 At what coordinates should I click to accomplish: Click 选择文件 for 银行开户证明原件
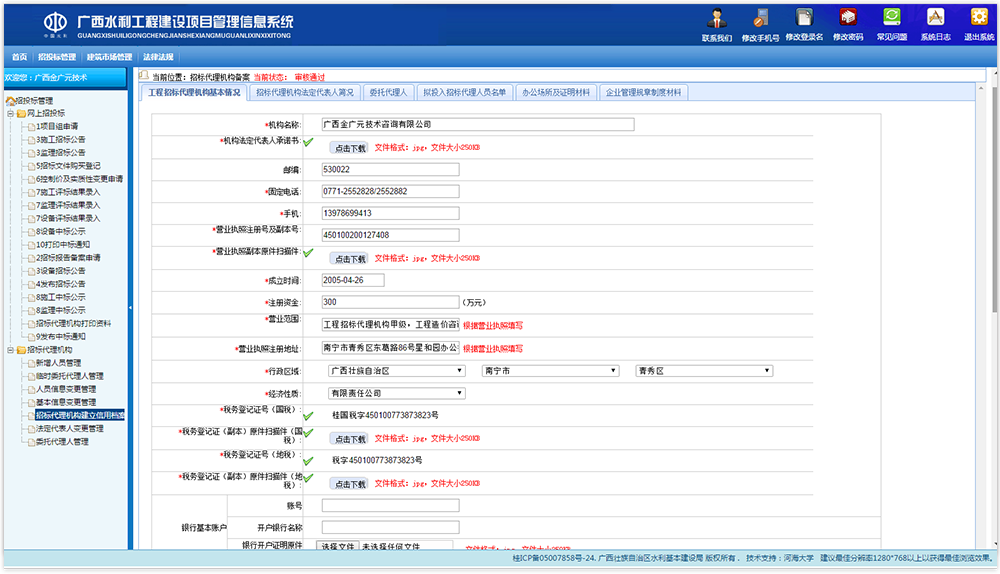[338, 547]
